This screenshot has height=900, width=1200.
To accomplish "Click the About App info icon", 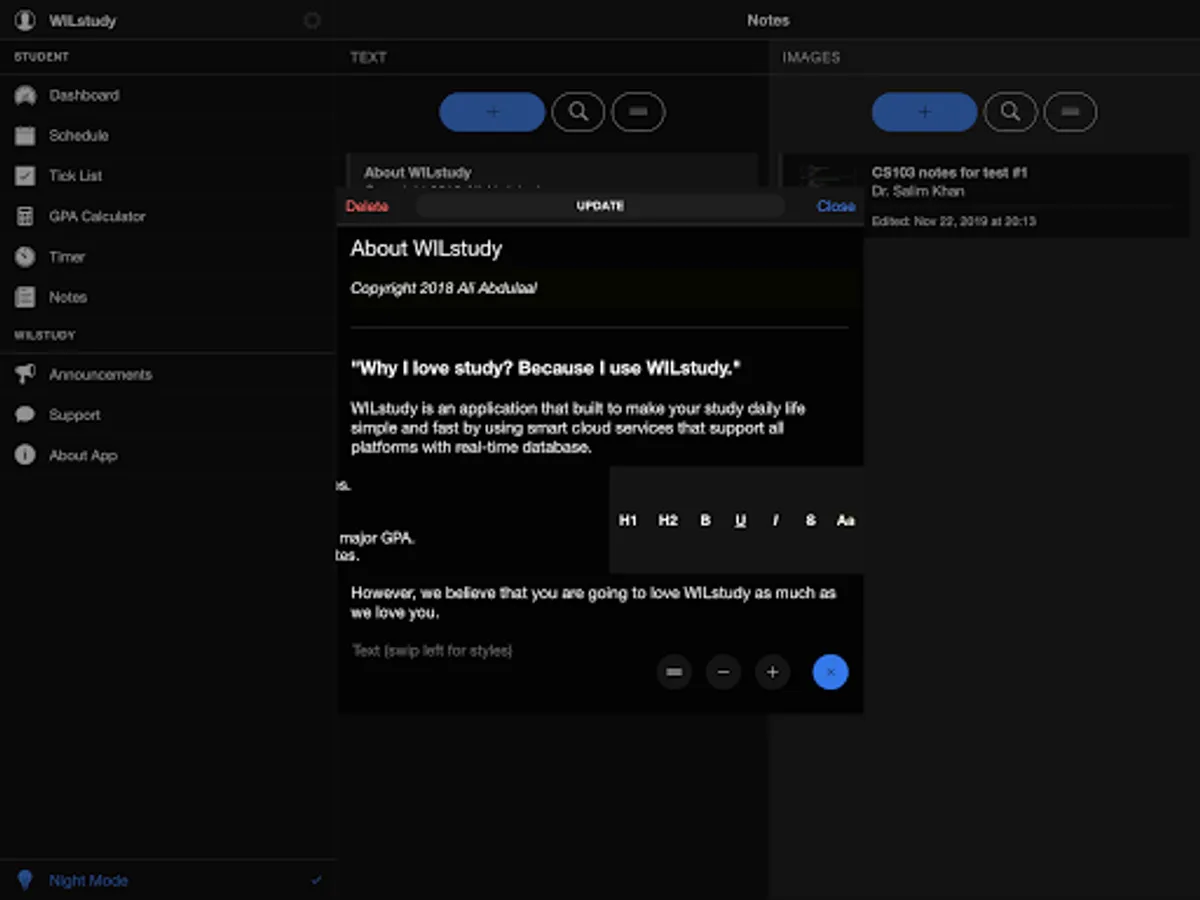I will coord(25,455).
